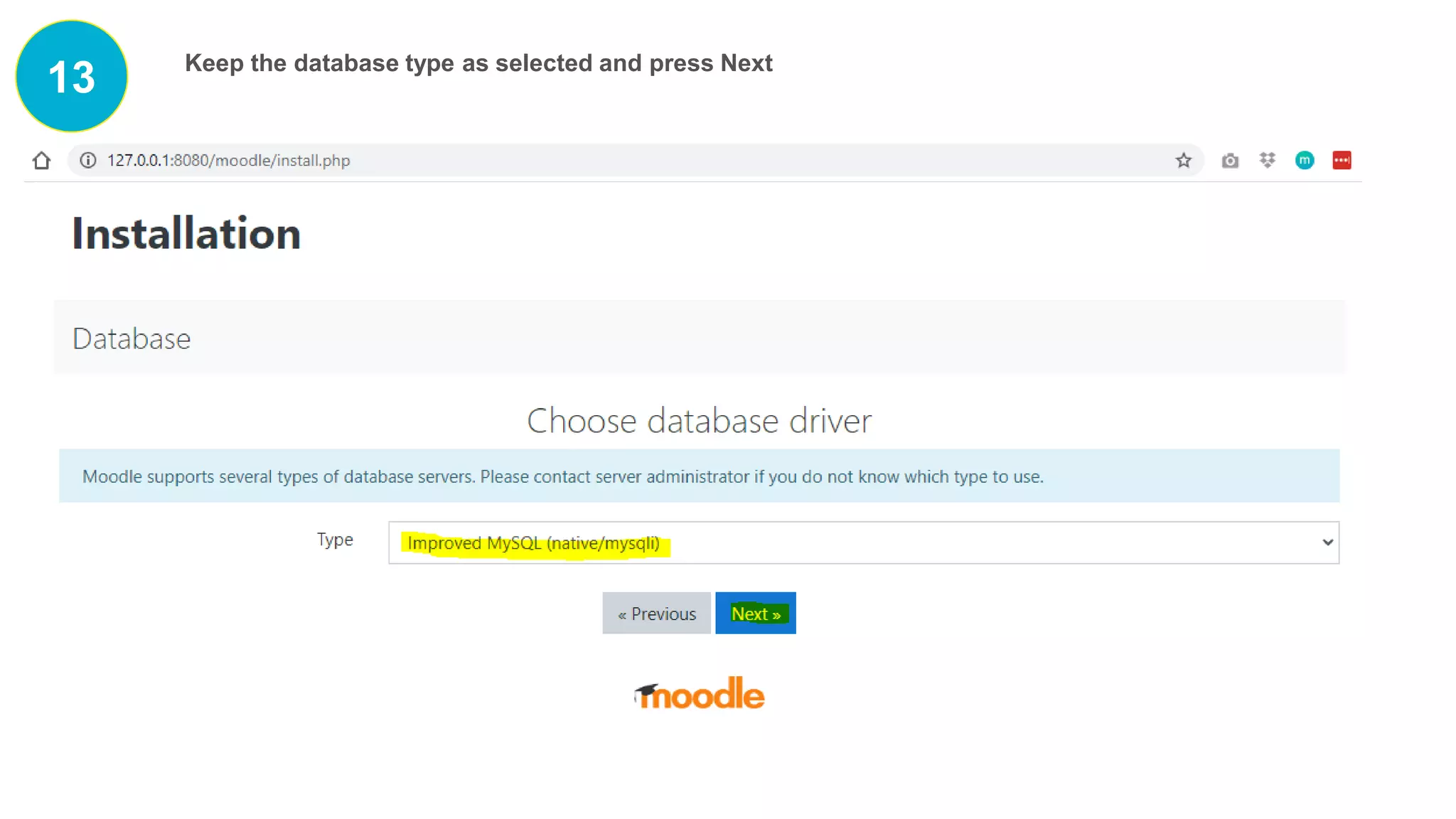The width and height of the screenshot is (1456, 819).
Task: Open the teal profile avatar icon
Action: point(1305,161)
